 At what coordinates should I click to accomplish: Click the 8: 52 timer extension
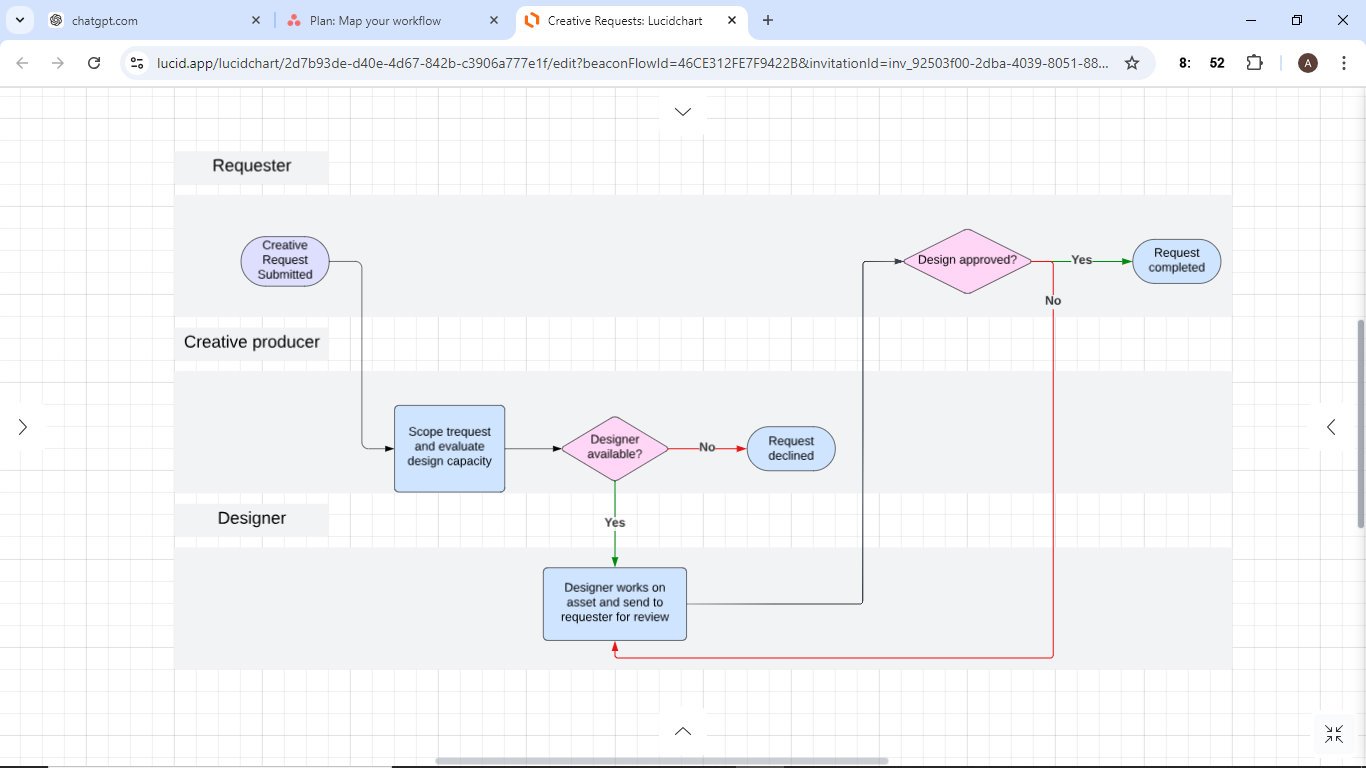tap(1201, 63)
